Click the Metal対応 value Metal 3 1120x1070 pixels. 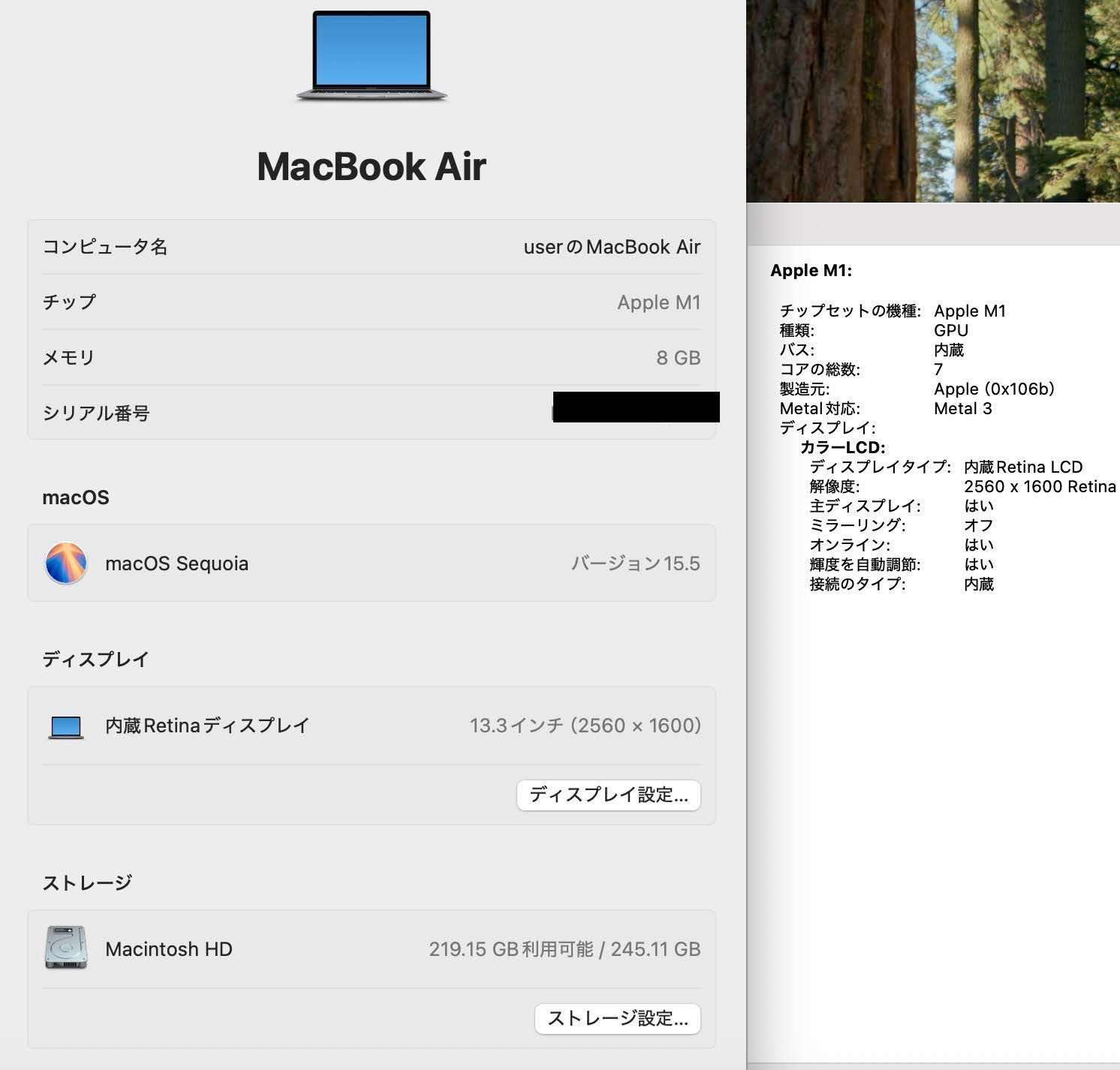963,408
